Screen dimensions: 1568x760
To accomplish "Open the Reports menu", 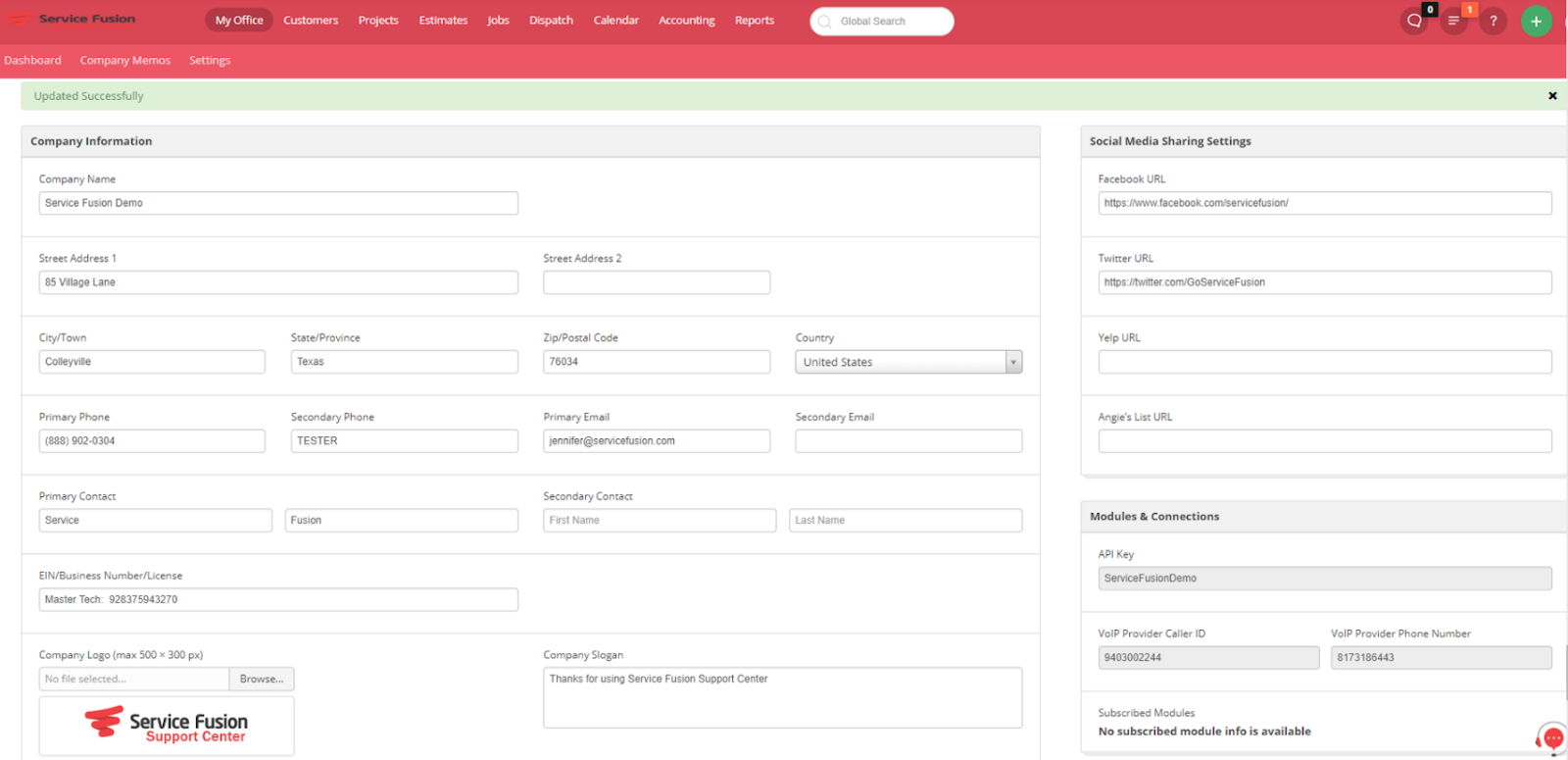I will point(755,21).
